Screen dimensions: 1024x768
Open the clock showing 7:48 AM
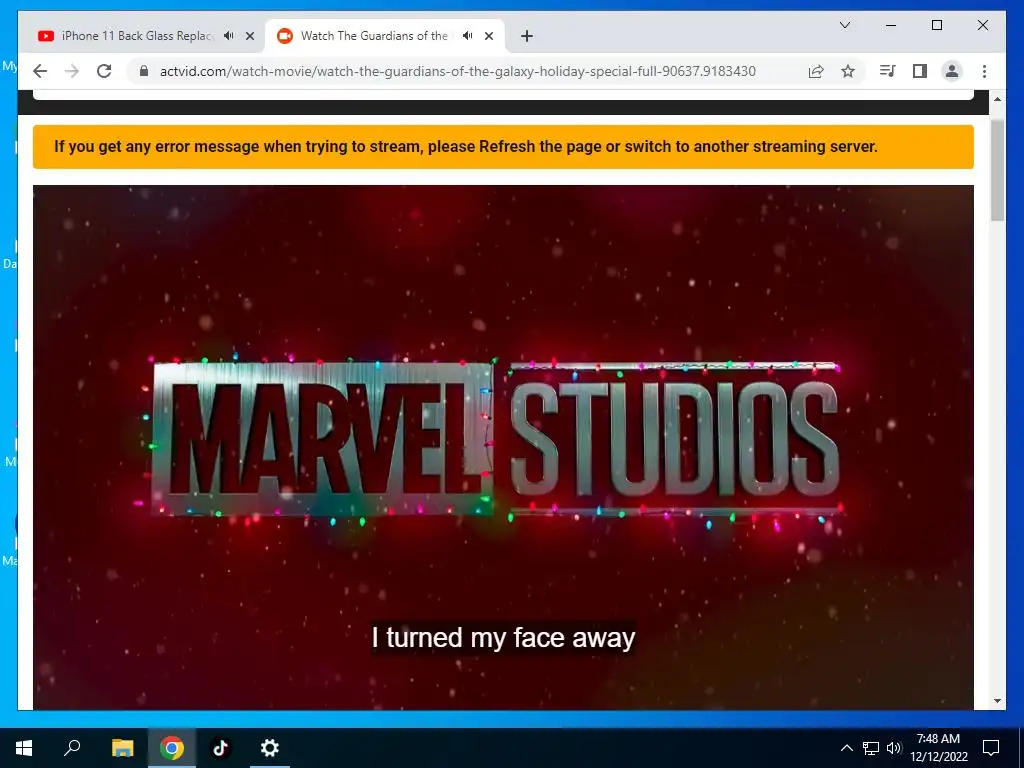click(x=938, y=748)
